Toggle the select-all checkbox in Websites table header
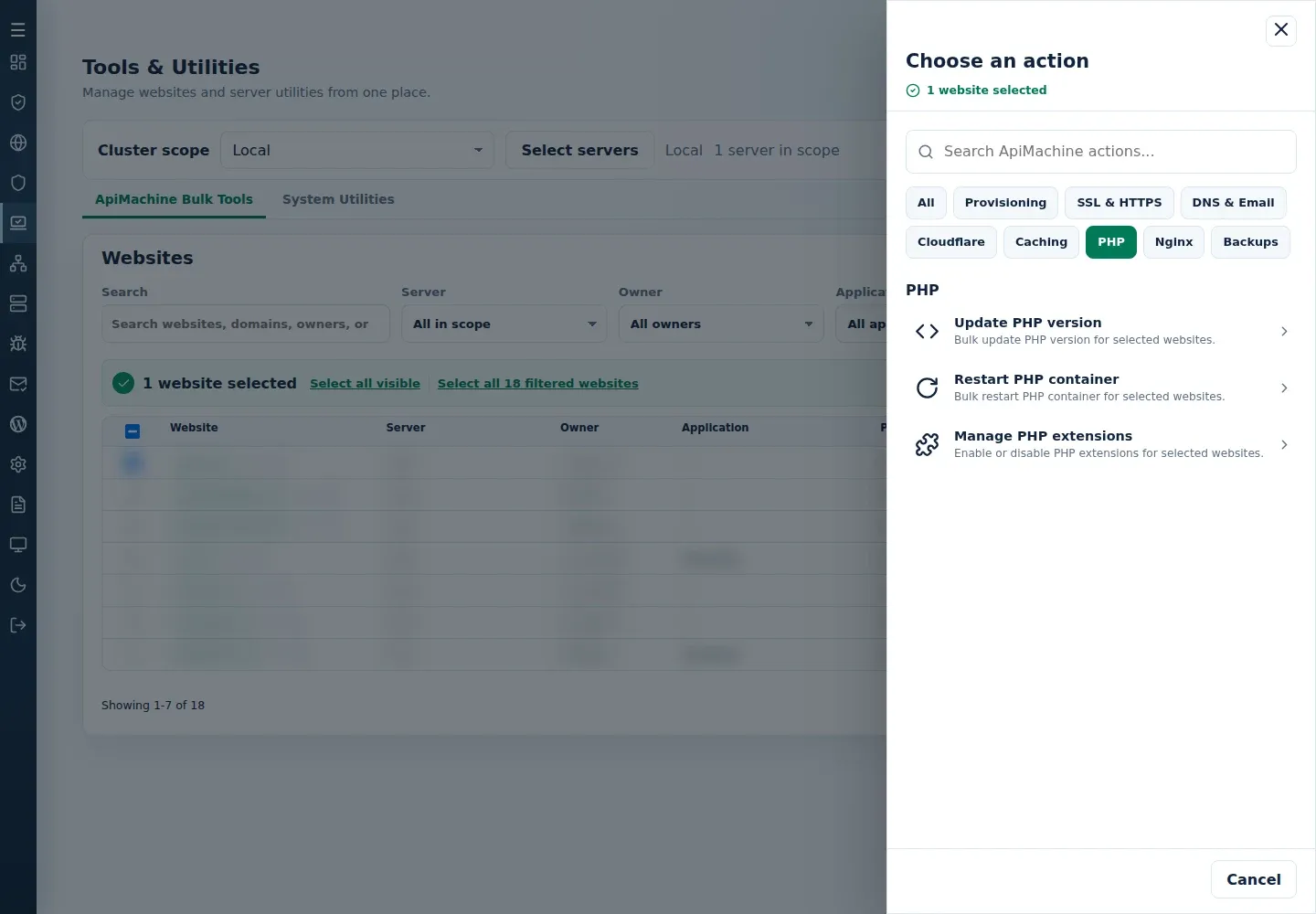The height and width of the screenshot is (914, 1316). coord(133,431)
